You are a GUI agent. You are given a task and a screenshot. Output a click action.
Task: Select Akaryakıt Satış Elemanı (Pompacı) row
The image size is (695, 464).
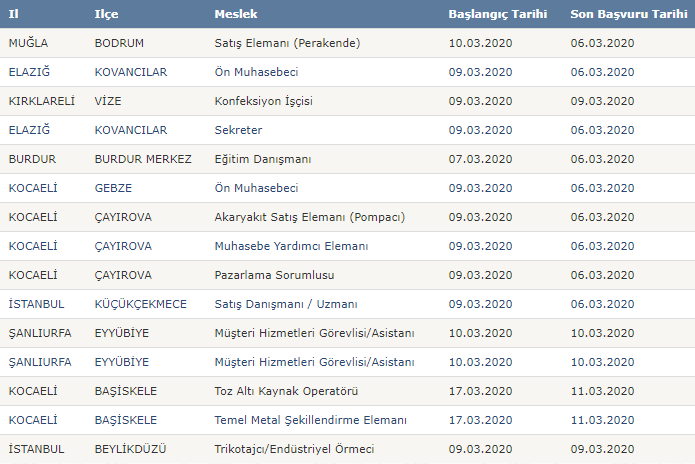[348, 217]
